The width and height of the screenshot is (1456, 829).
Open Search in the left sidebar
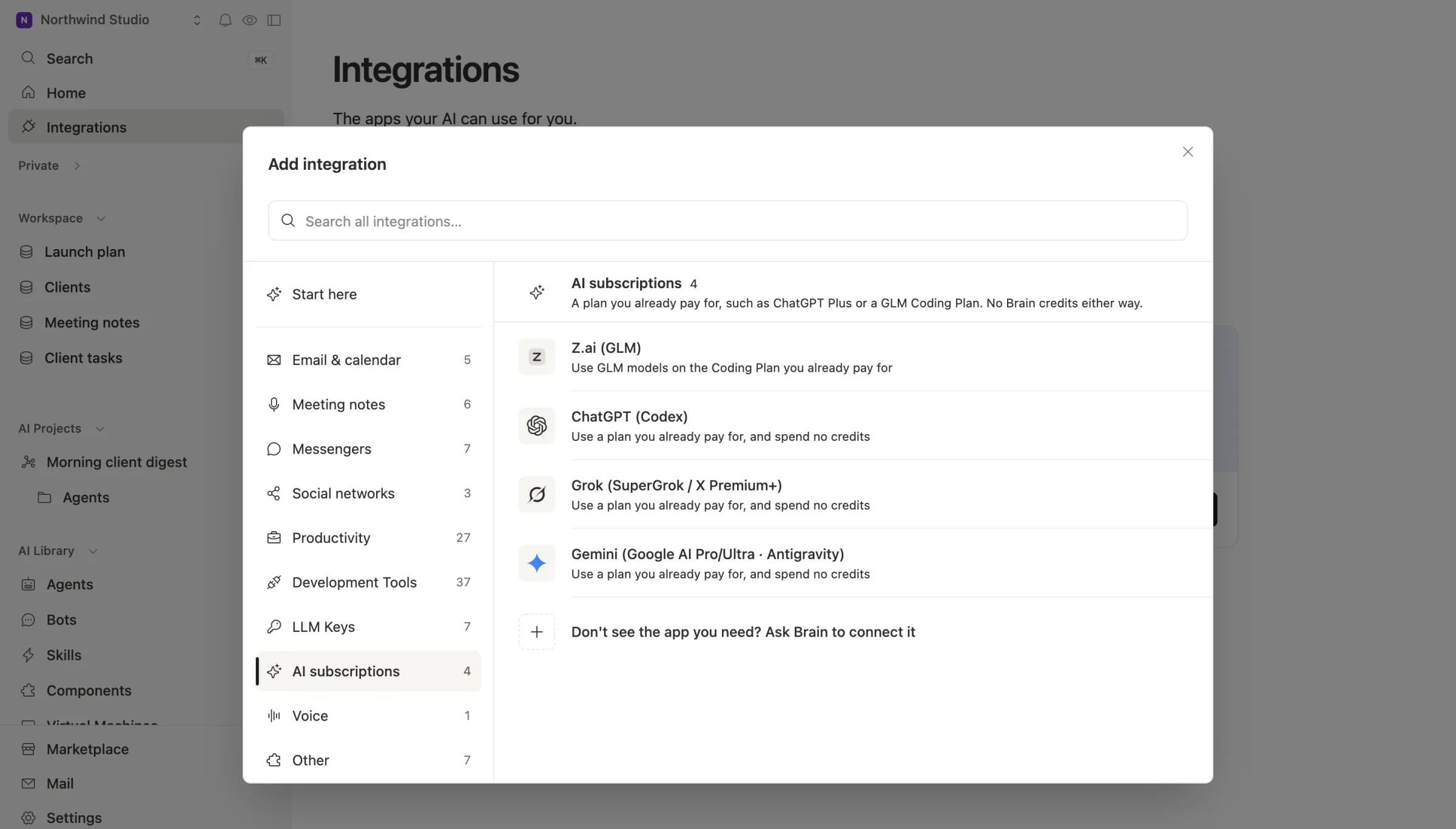click(x=146, y=59)
